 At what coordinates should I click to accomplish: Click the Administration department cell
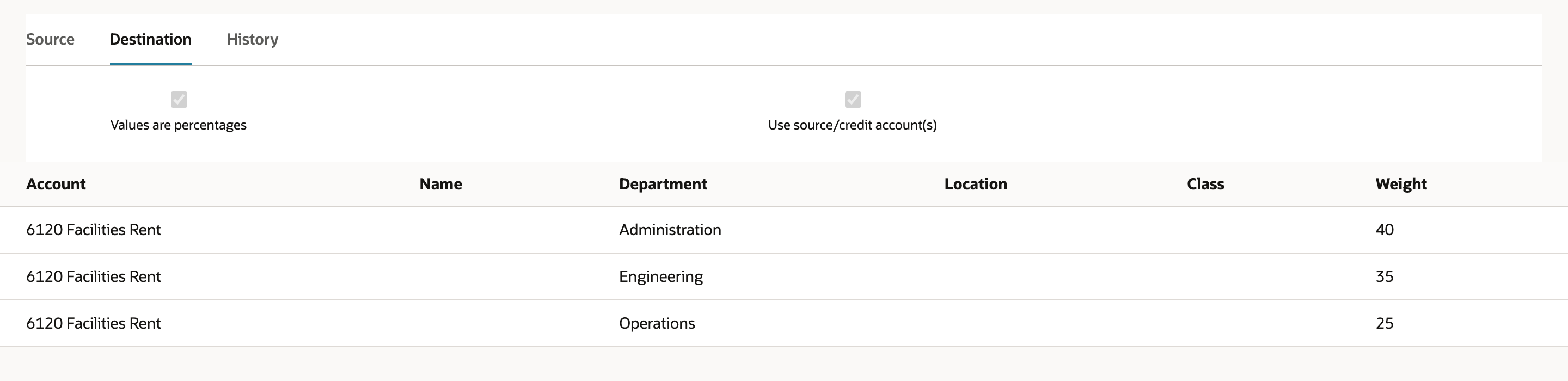[670, 230]
